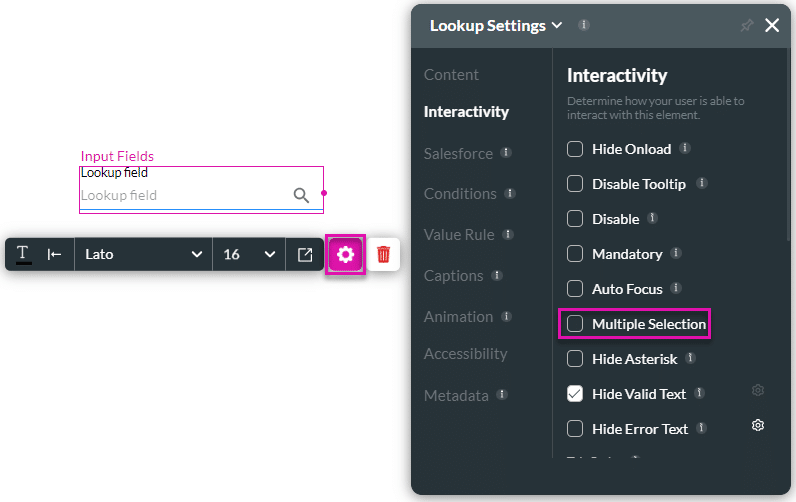This screenshot has height=502, width=796.
Task: Open the Value Rule tab
Action: point(459,235)
